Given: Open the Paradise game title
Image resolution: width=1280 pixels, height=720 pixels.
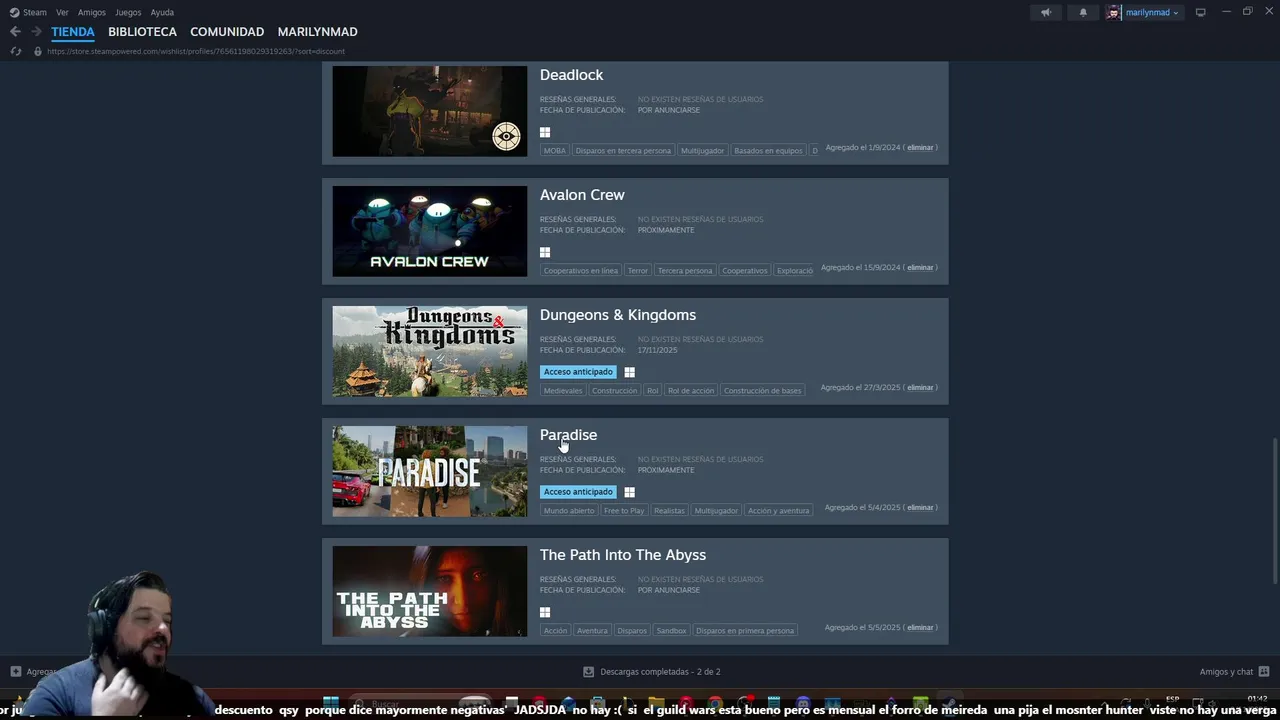Looking at the screenshot, I should (568, 435).
